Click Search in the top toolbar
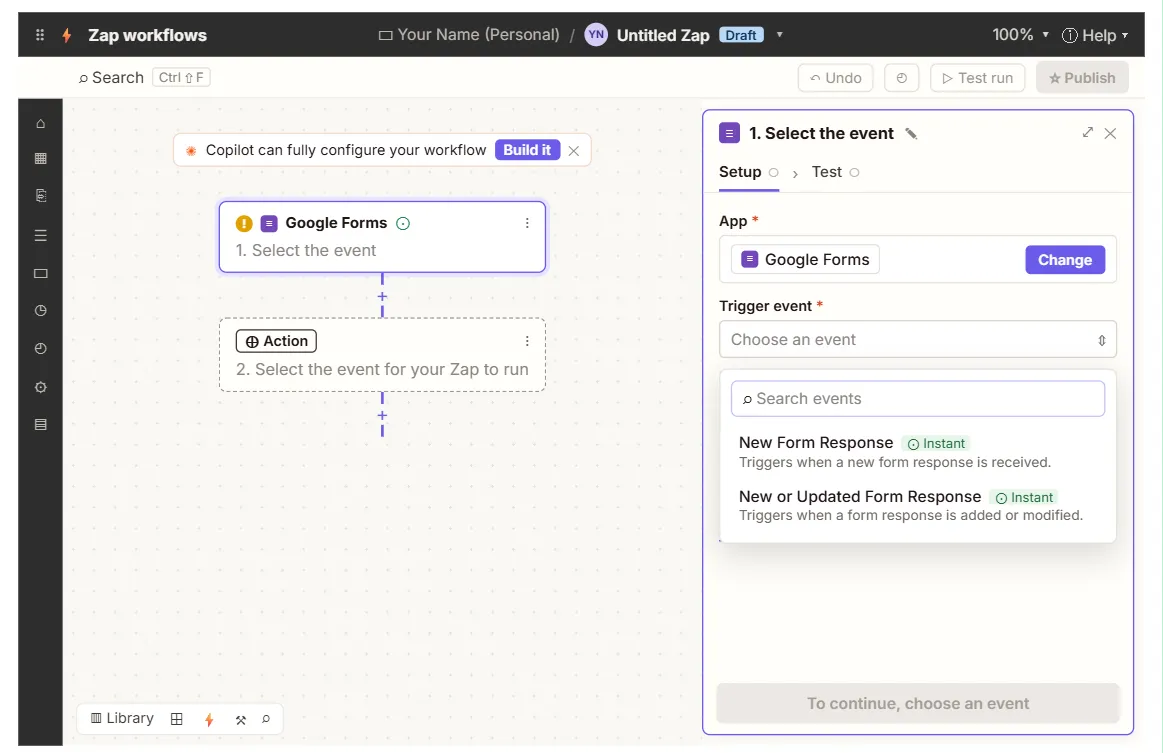This screenshot has height=753, width=1163. pos(111,78)
